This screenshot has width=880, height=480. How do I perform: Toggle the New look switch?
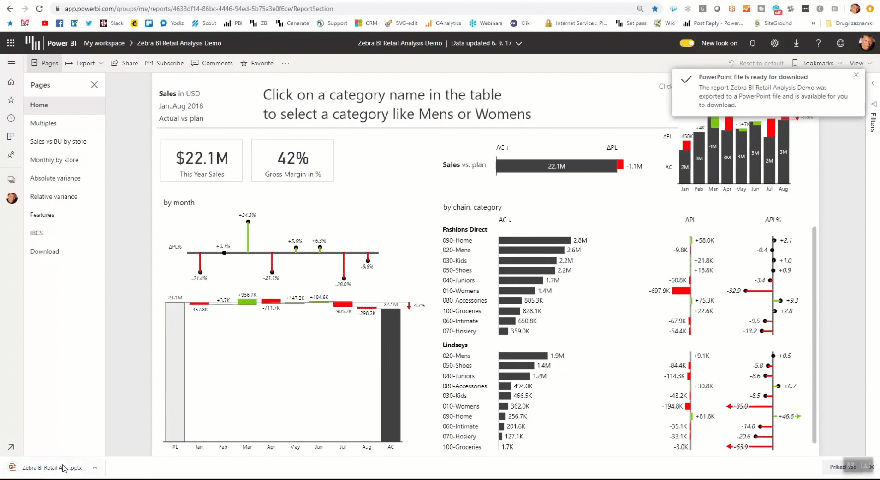click(x=687, y=43)
